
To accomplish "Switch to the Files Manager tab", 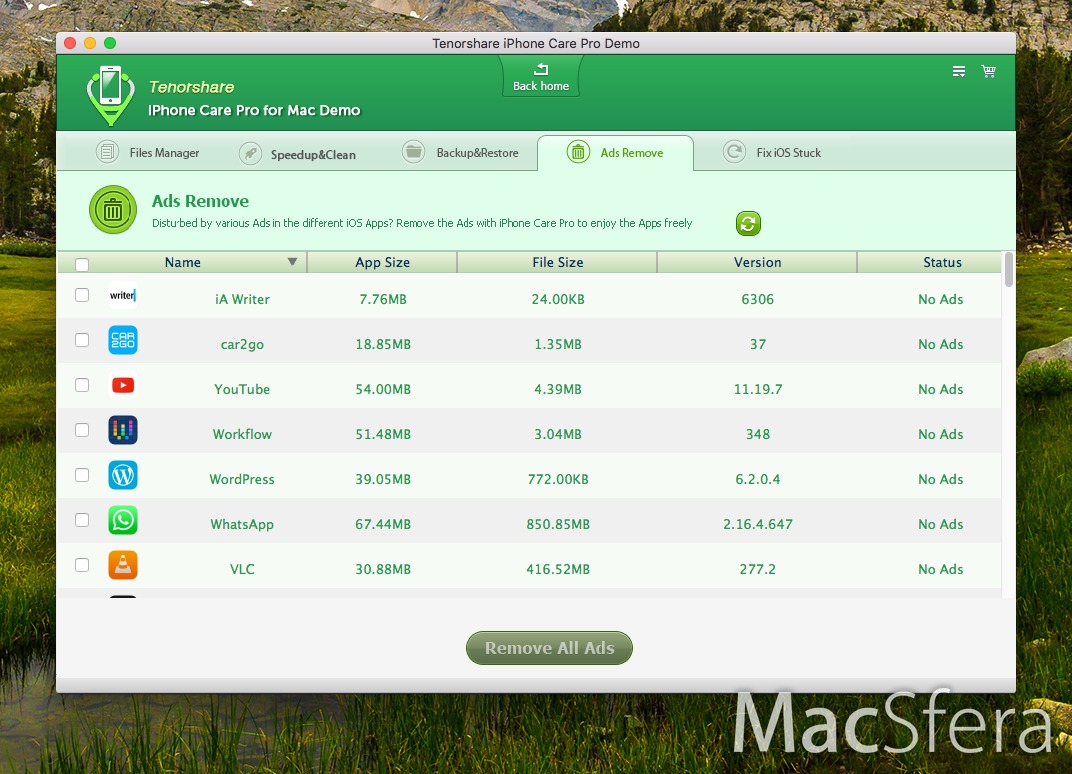I will pyautogui.click(x=148, y=152).
